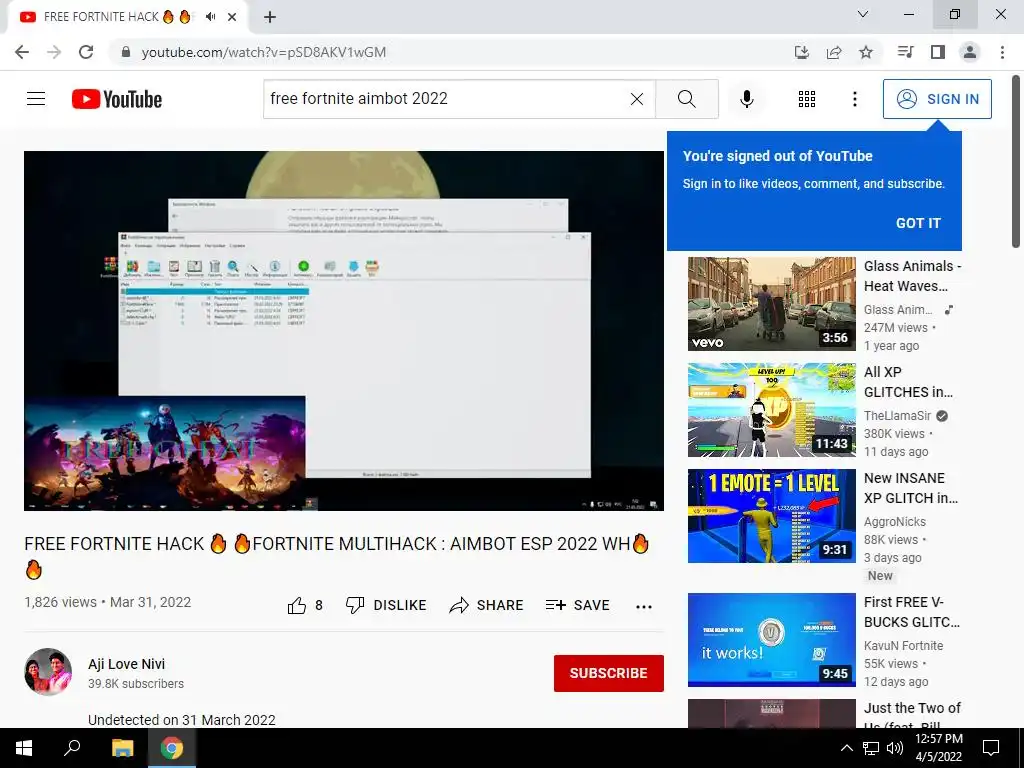Click the install app icon in address bar
This screenshot has height=768, width=1024.
point(802,52)
